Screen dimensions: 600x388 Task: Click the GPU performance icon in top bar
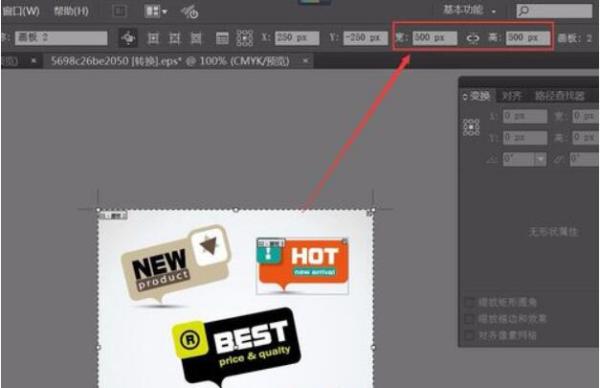point(189,12)
